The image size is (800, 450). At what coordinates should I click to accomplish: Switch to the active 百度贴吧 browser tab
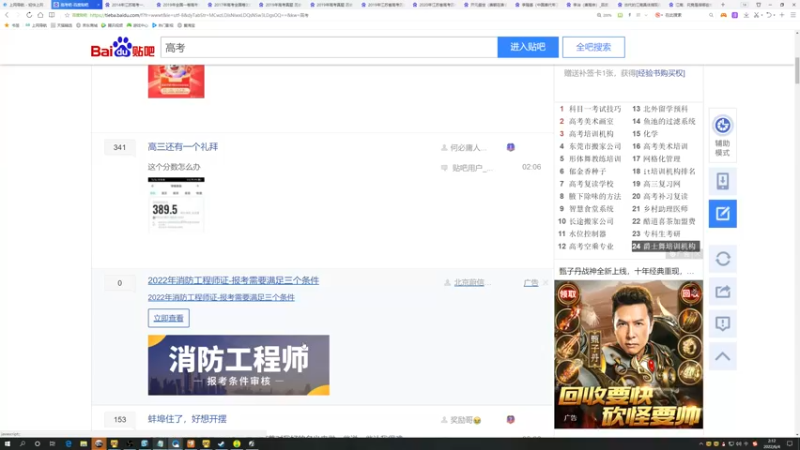point(75,5)
